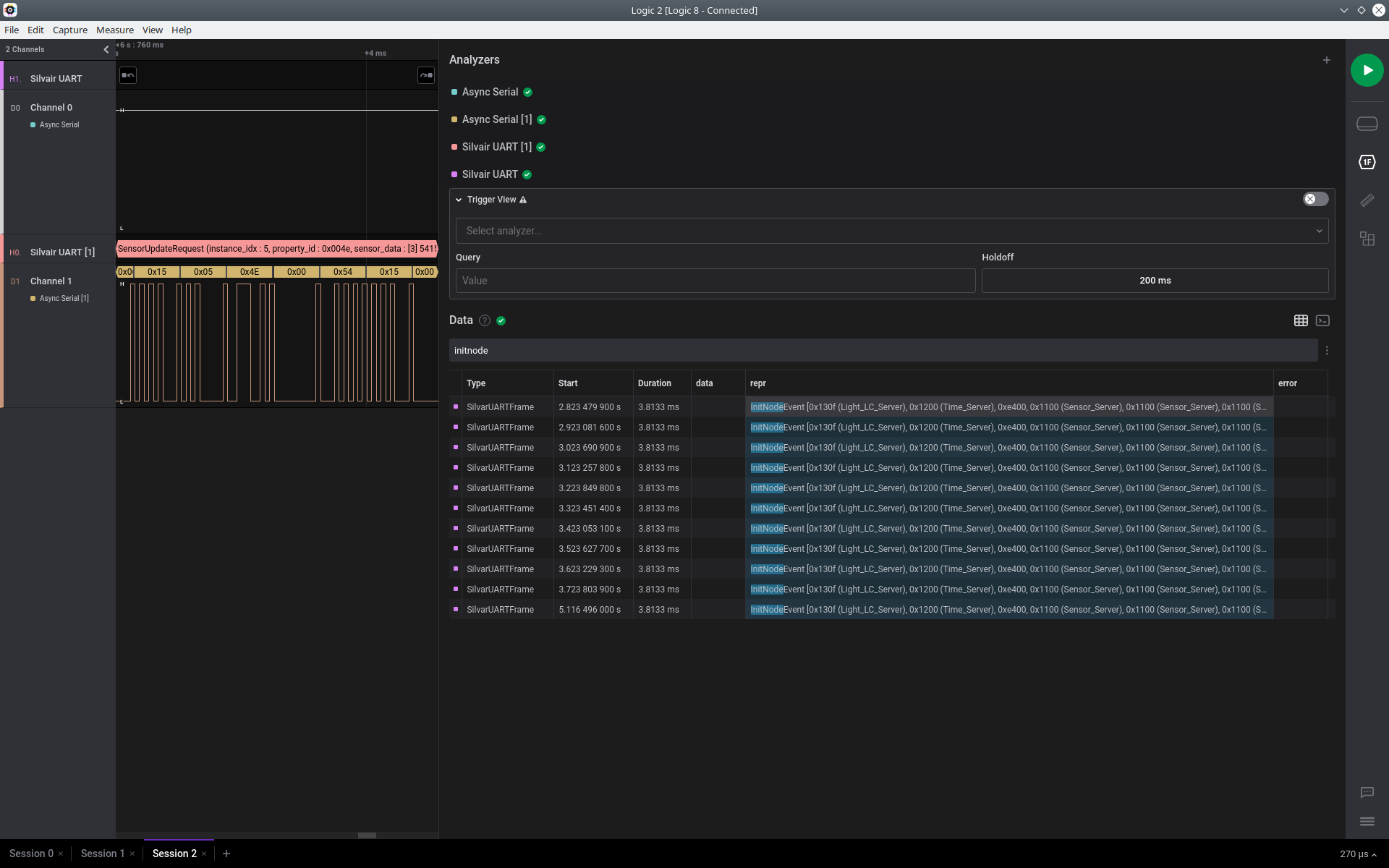
Task: Open data table options three-dot menu
Action: coord(1326,351)
